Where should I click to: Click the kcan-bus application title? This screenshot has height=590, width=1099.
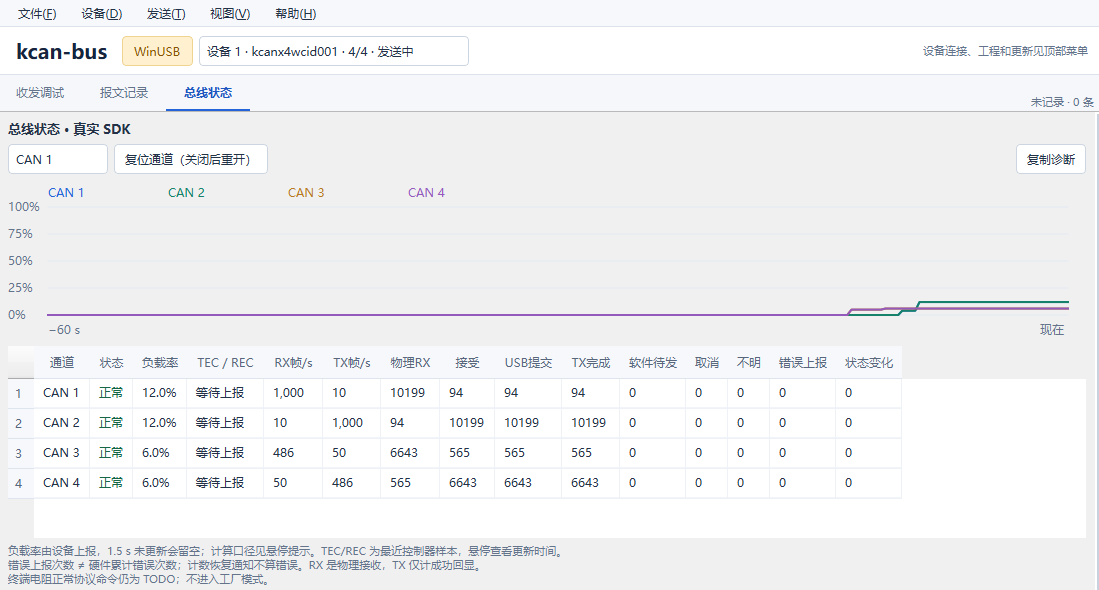point(62,51)
